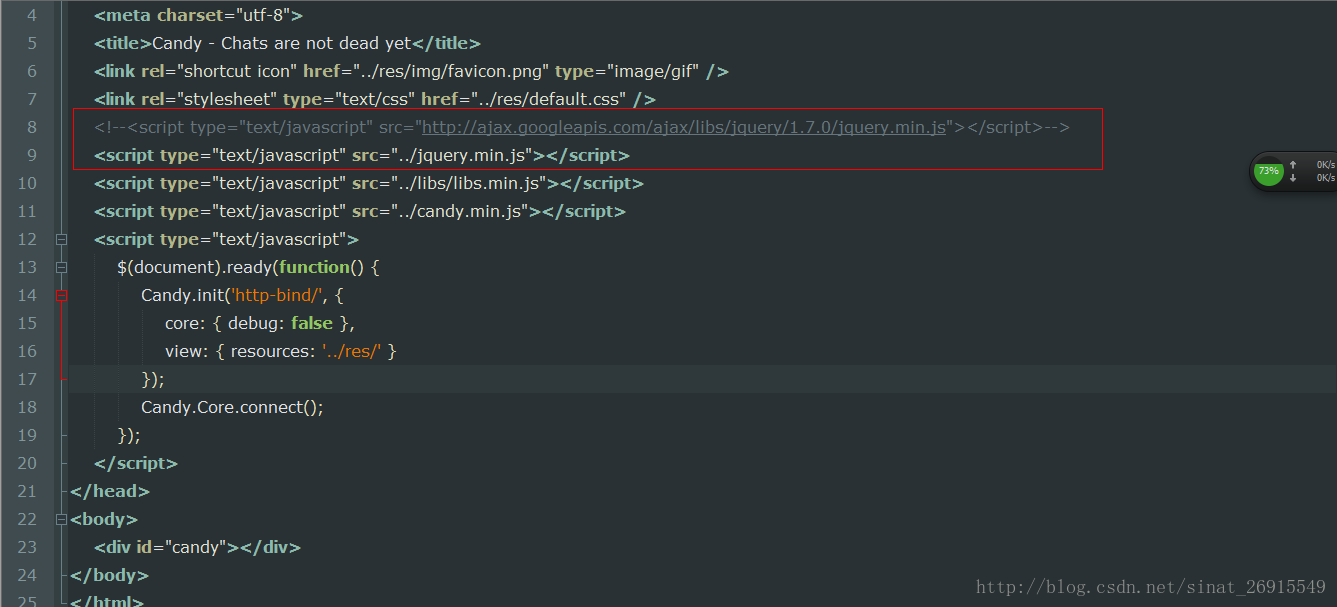This screenshot has width=1337, height=607.
Task: Click the '../res/' resources string
Action: (352, 351)
